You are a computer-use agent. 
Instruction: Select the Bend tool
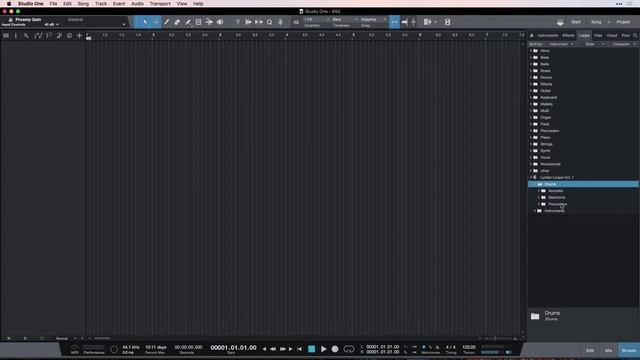(209, 22)
